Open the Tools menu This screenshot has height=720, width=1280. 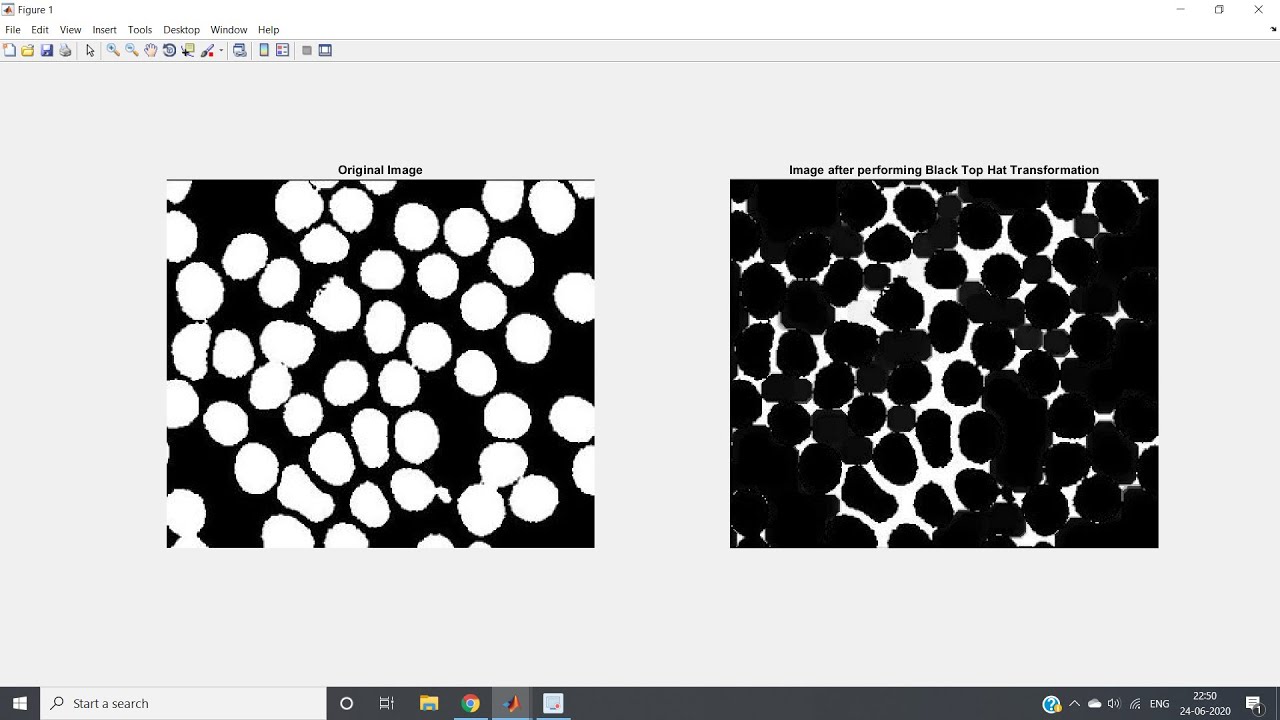coord(140,30)
